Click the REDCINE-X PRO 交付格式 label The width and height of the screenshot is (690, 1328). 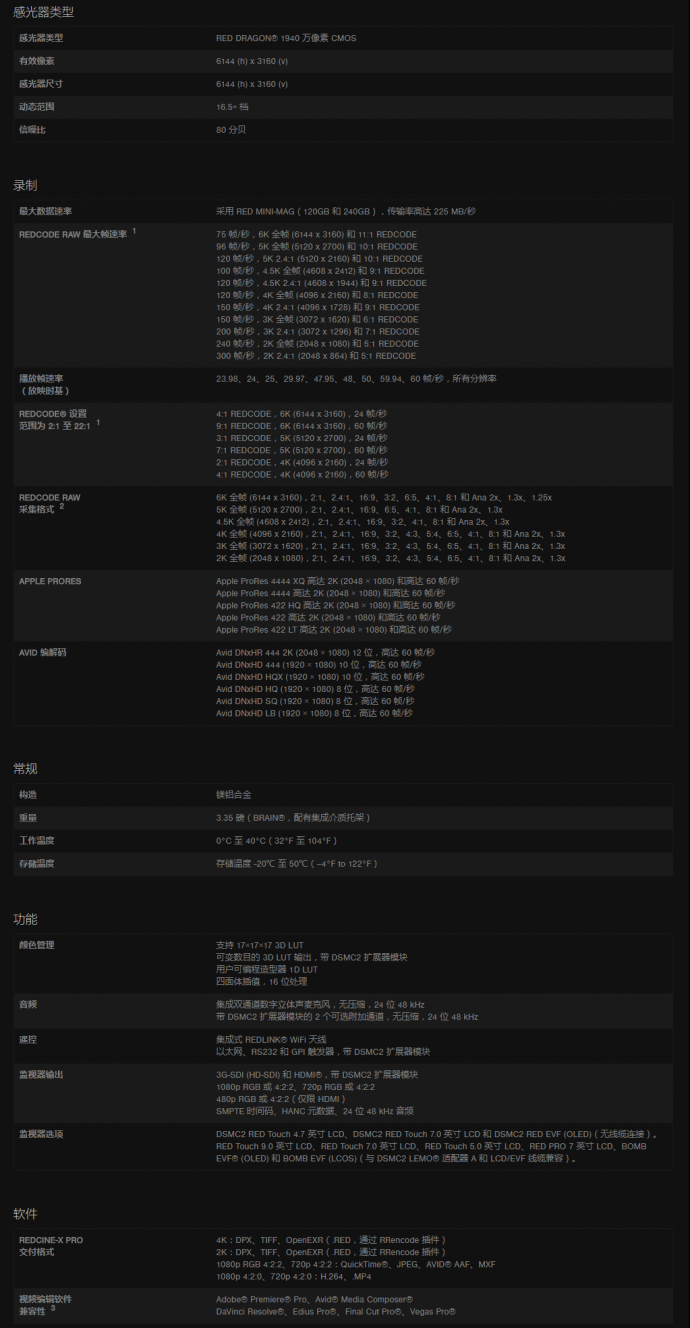tap(50, 1246)
